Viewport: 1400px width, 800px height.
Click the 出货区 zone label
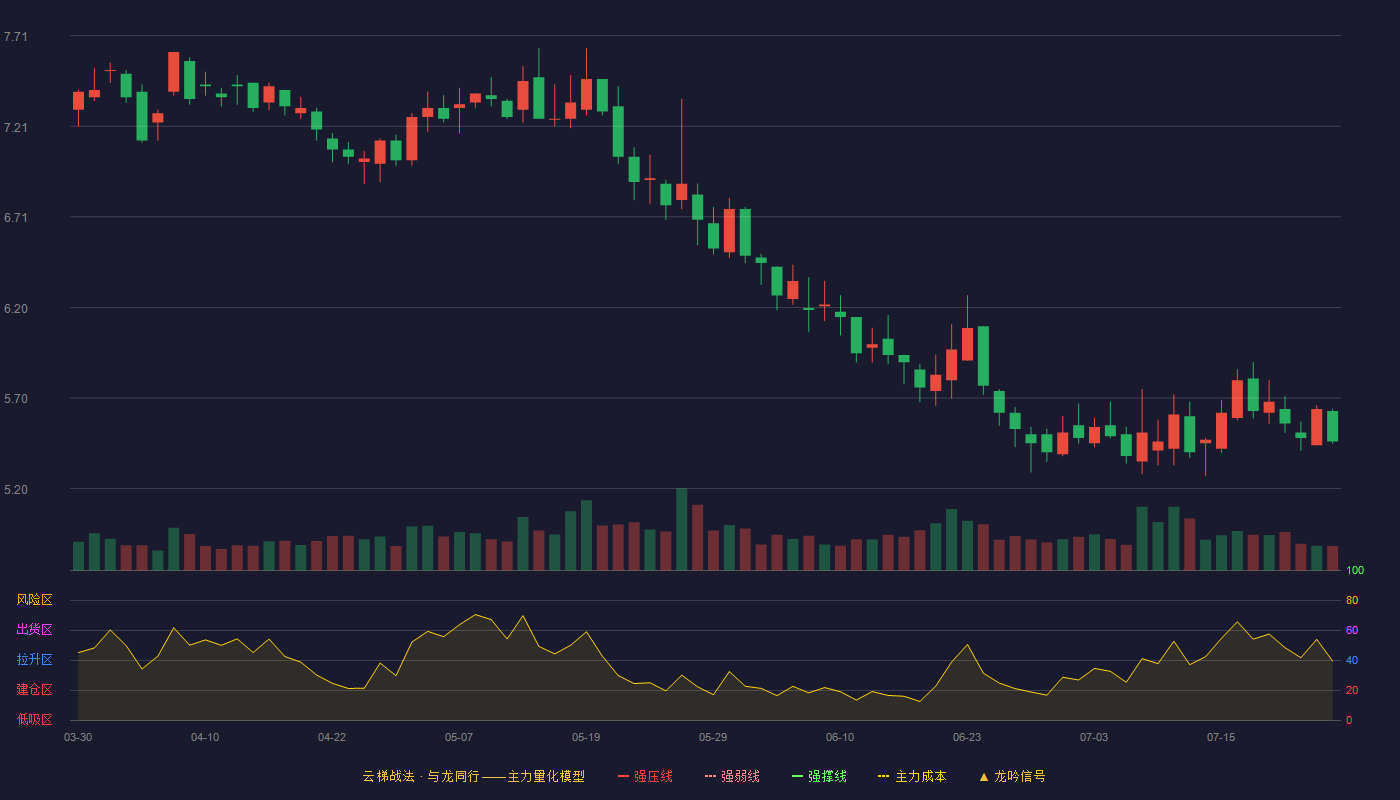[34, 630]
